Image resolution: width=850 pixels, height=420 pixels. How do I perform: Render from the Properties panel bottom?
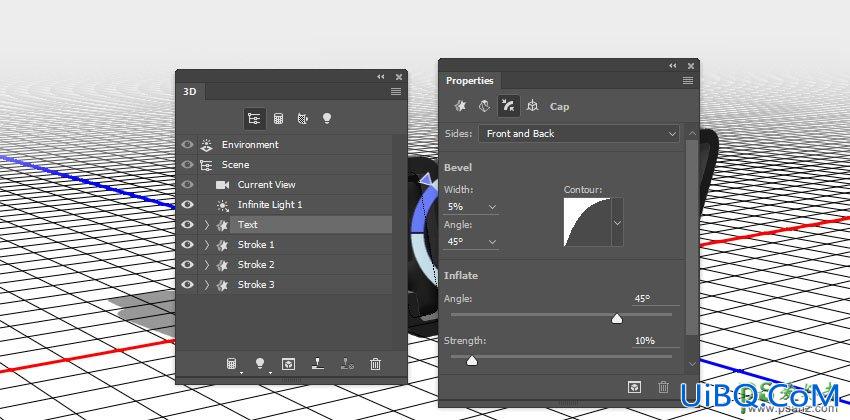tap(634, 387)
